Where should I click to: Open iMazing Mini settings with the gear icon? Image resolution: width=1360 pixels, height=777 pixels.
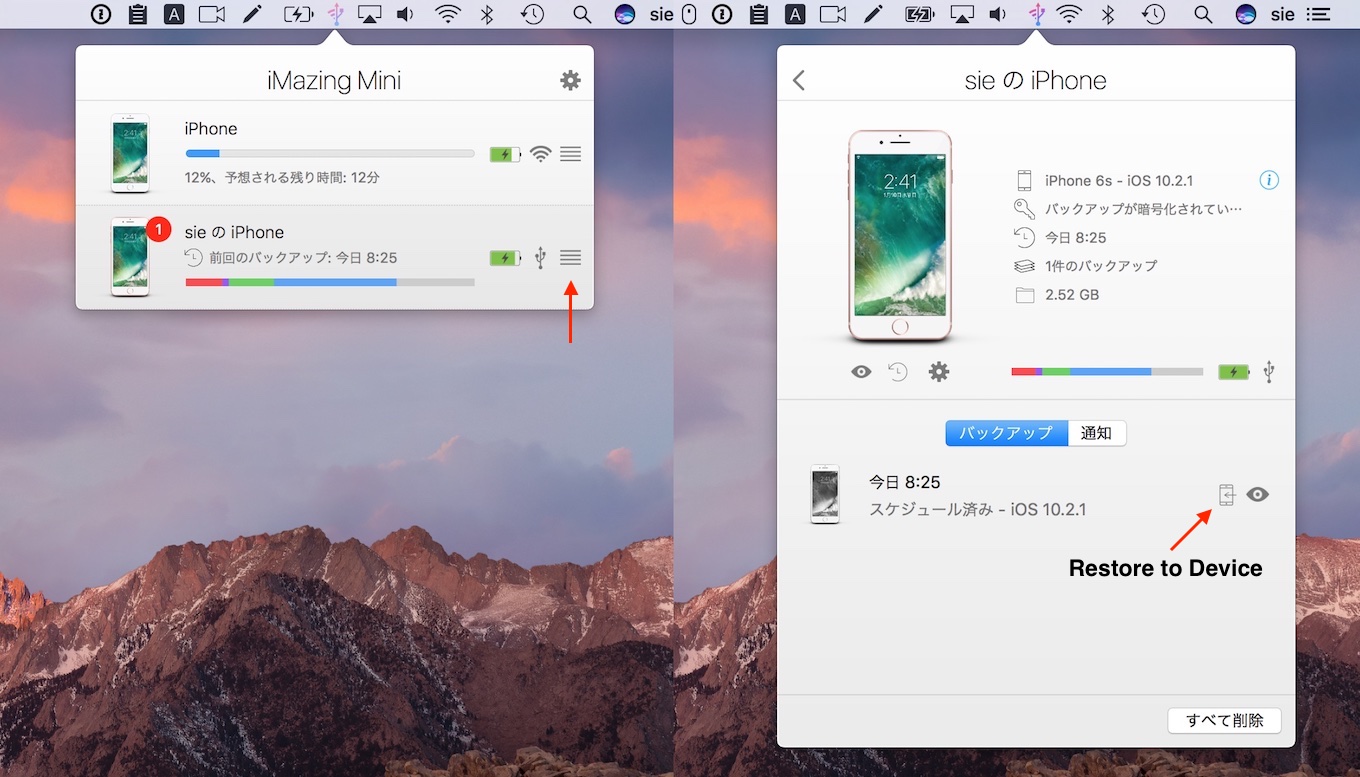pos(570,80)
